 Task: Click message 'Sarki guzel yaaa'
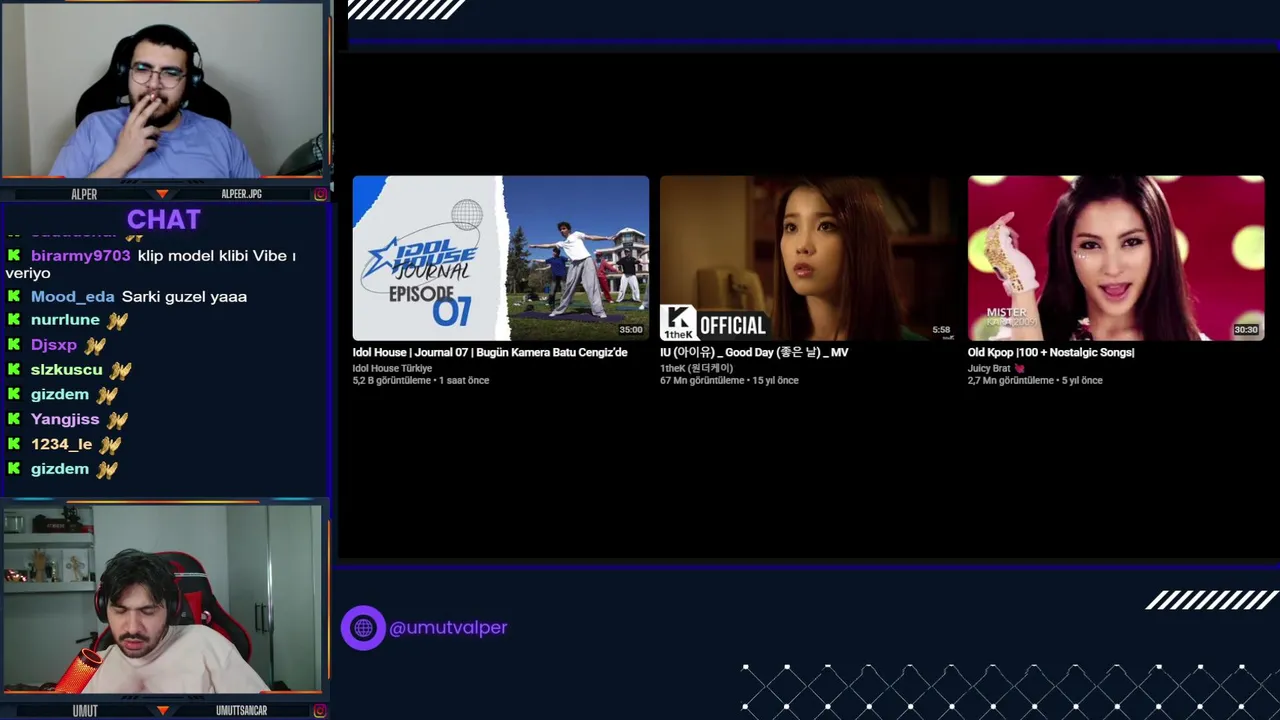coord(184,296)
